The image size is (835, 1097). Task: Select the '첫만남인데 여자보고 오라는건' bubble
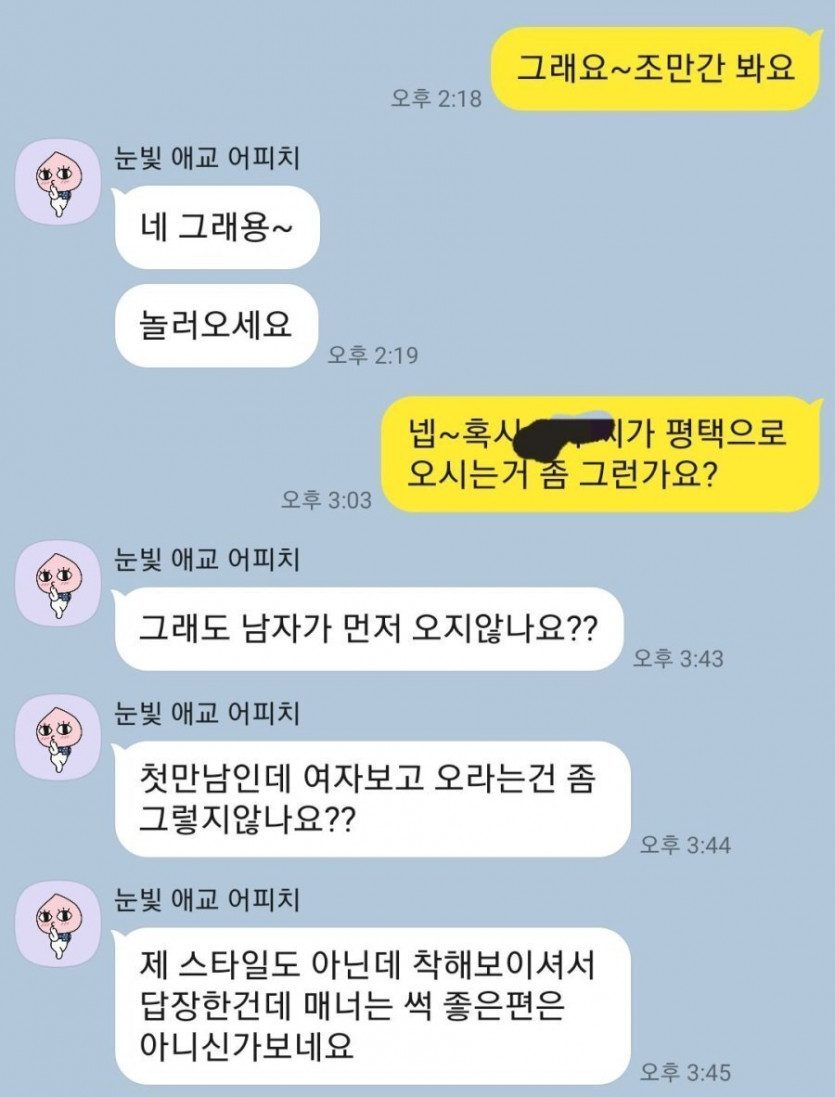tap(372, 799)
